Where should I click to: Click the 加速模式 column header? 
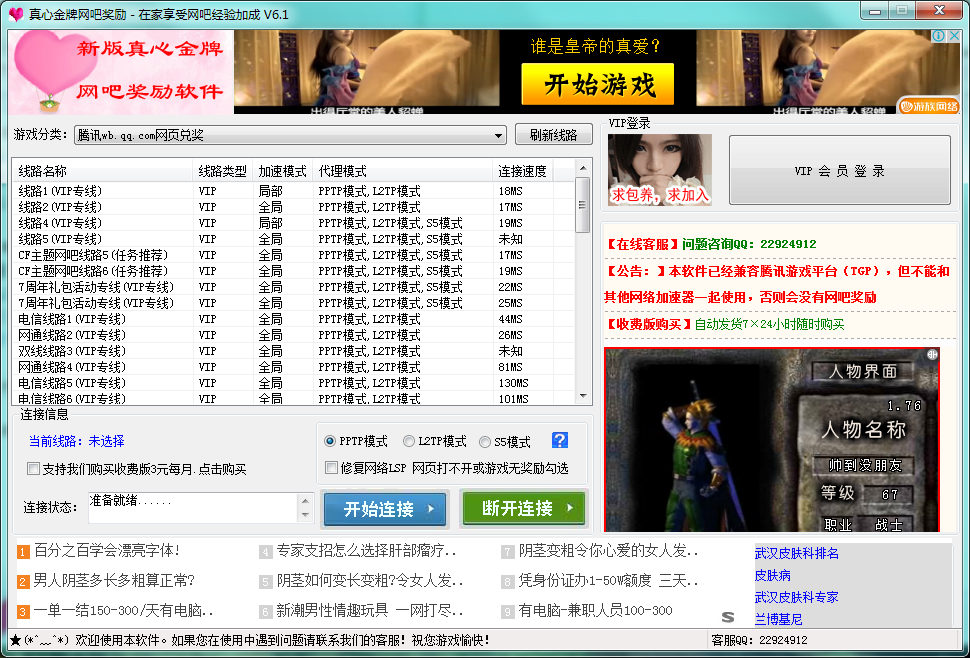(x=283, y=171)
